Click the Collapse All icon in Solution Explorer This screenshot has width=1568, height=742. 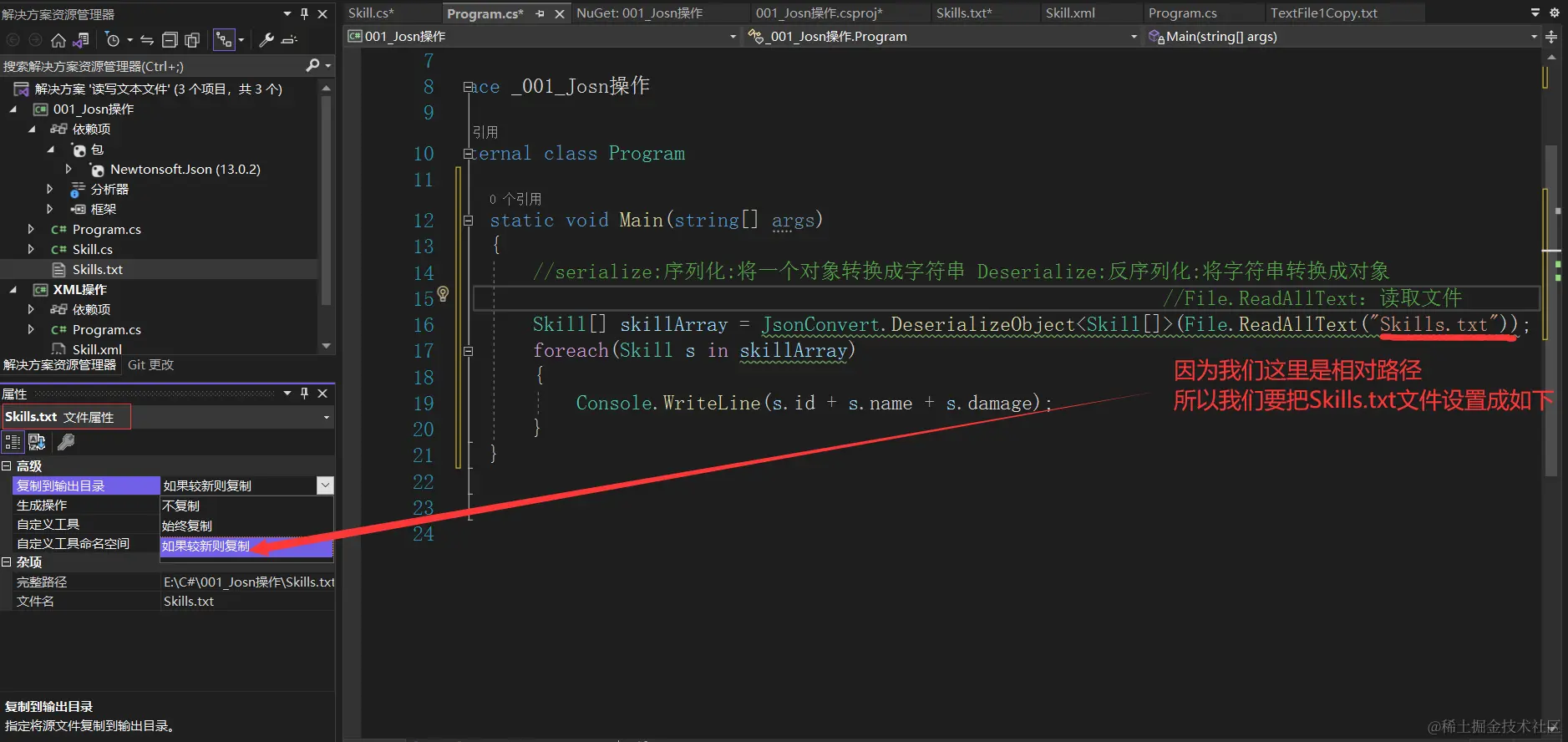coord(170,39)
